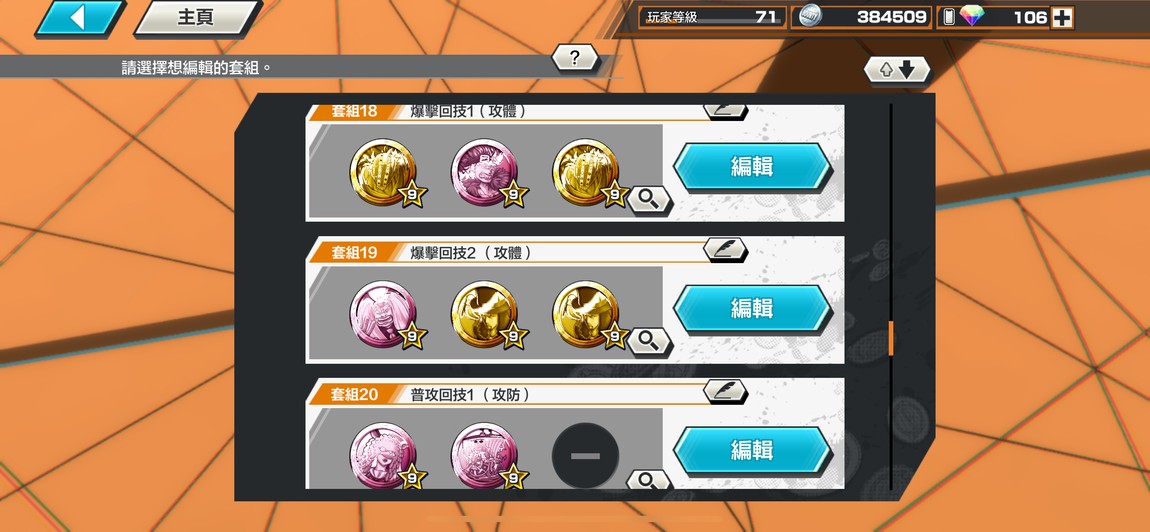Select the first pink medal in 套組19
The height and width of the screenshot is (532, 1150).
pyautogui.click(x=383, y=314)
